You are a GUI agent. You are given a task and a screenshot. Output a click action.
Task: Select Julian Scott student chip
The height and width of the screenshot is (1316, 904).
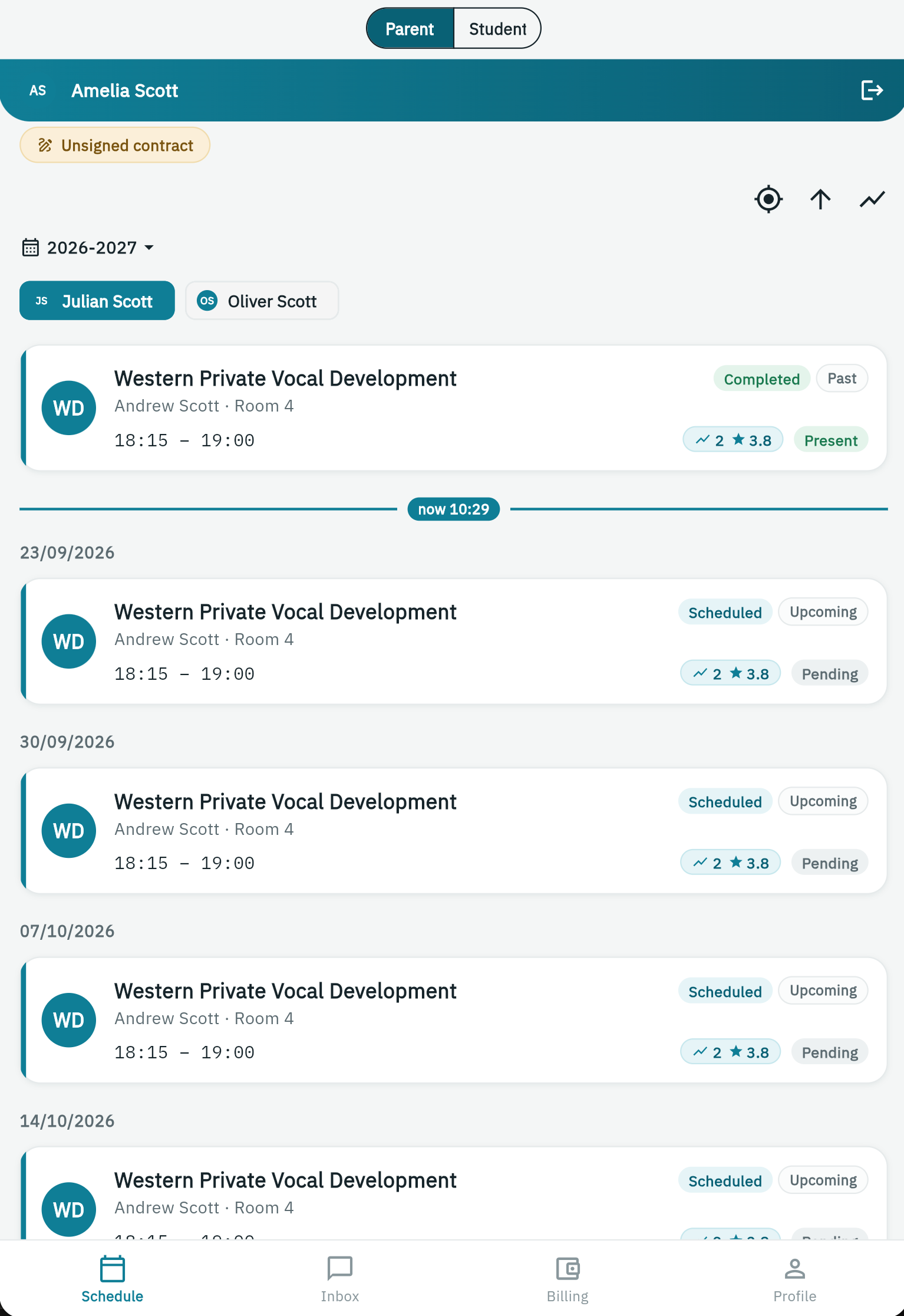(97, 301)
